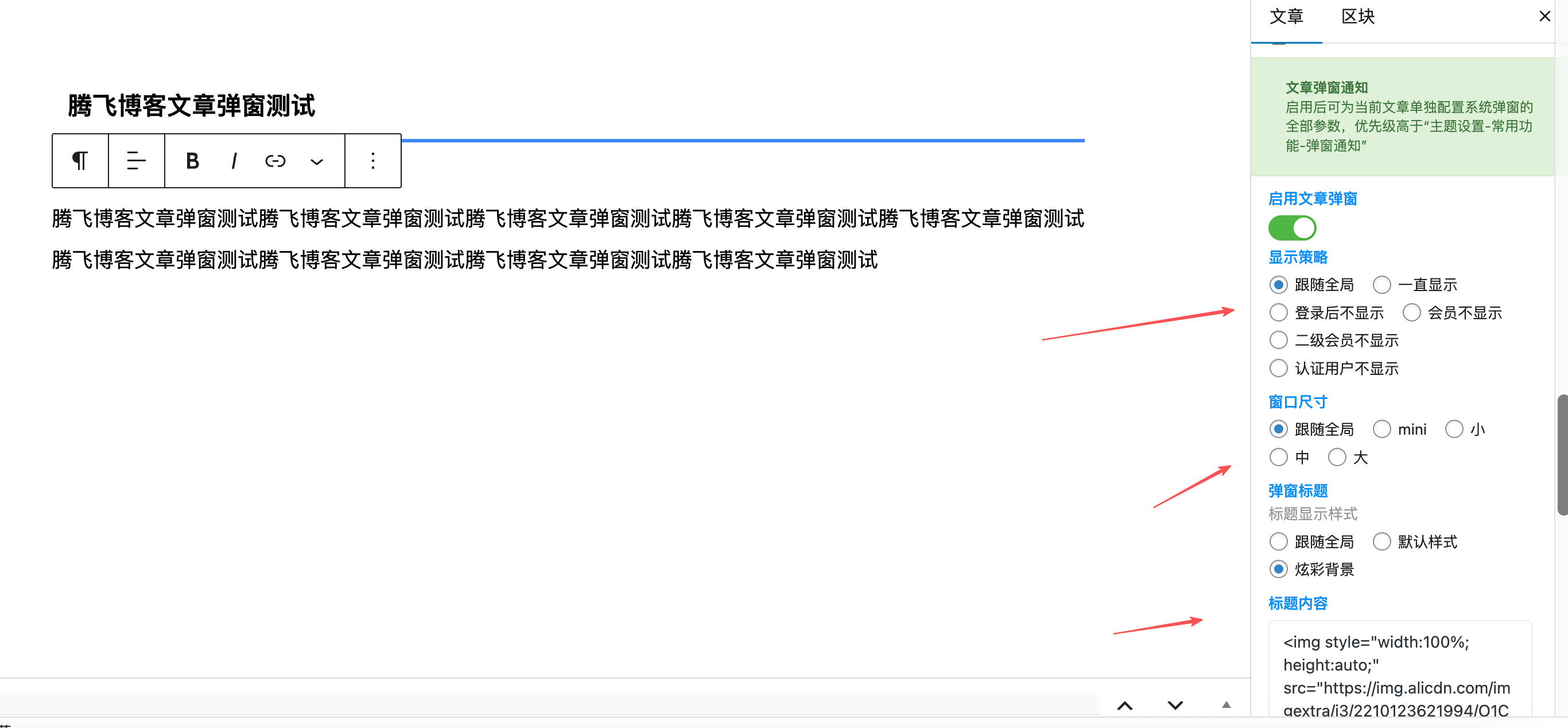Image resolution: width=1568 pixels, height=728 pixels.
Task: Open the text alignment icon in block toolbar
Action: [x=135, y=161]
